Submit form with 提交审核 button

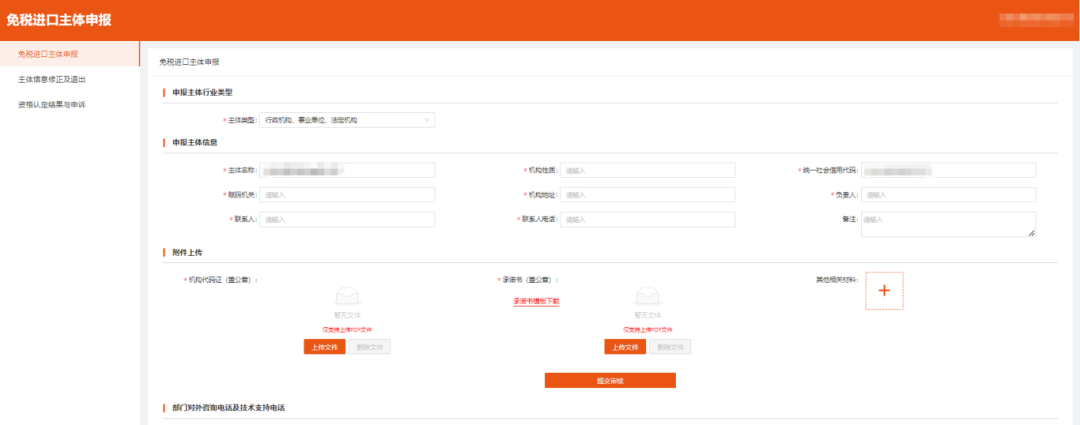pos(610,380)
